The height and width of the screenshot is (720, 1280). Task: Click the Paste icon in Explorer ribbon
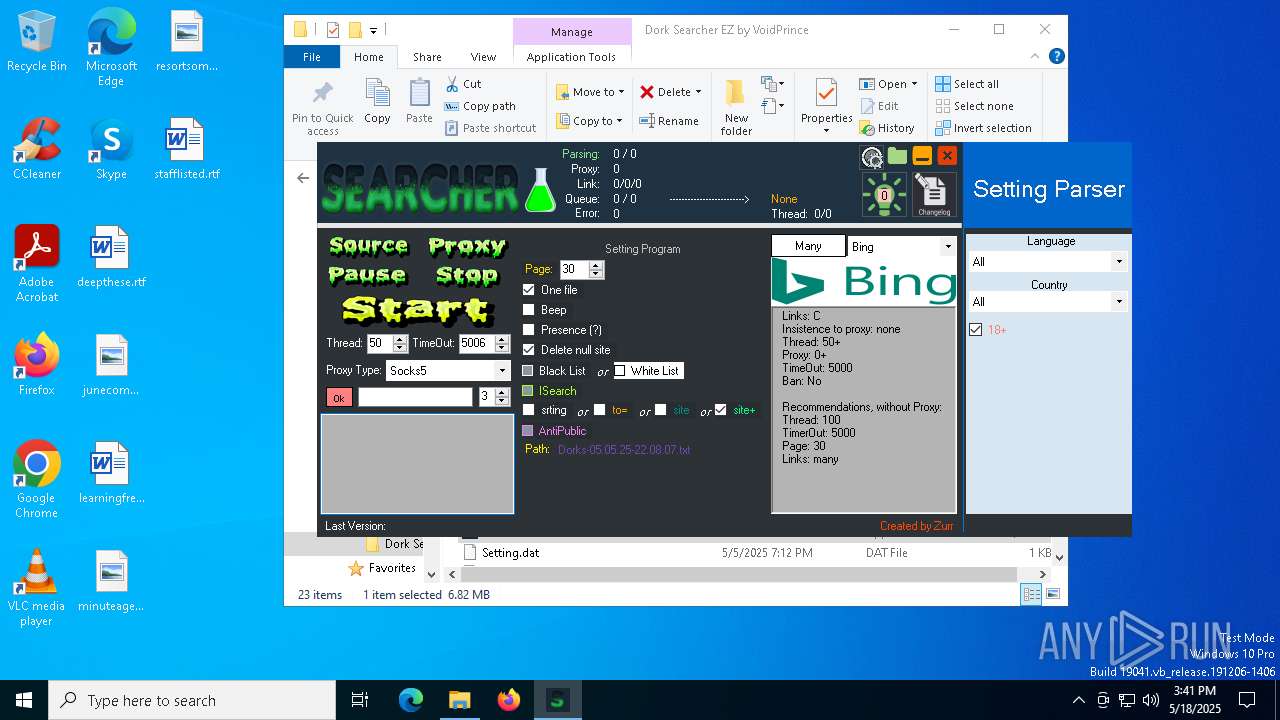[419, 101]
